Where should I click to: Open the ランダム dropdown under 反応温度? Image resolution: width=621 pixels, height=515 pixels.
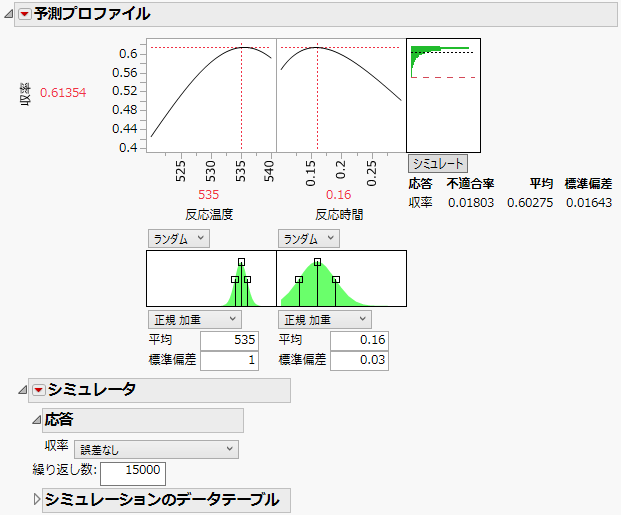[179, 239]
